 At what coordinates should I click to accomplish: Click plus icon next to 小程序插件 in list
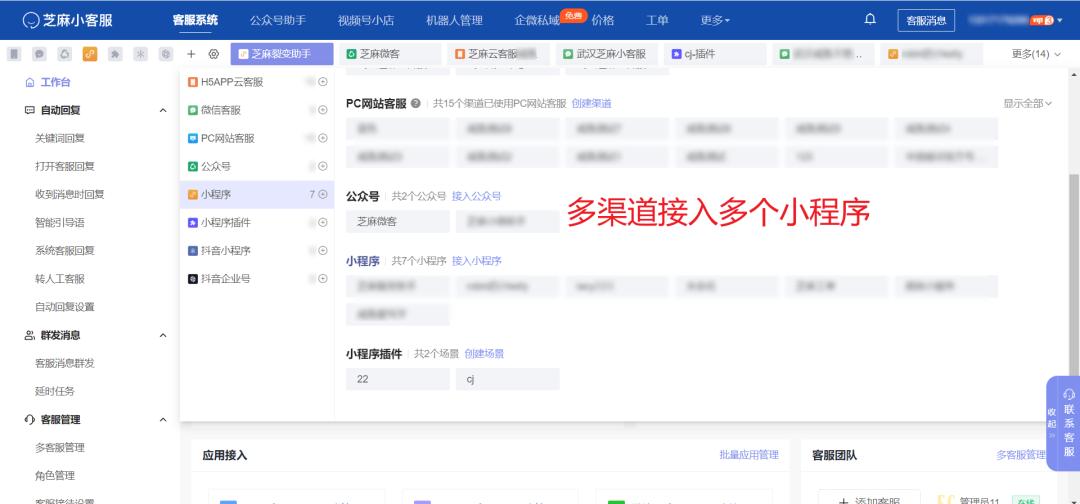click(323, 222)
